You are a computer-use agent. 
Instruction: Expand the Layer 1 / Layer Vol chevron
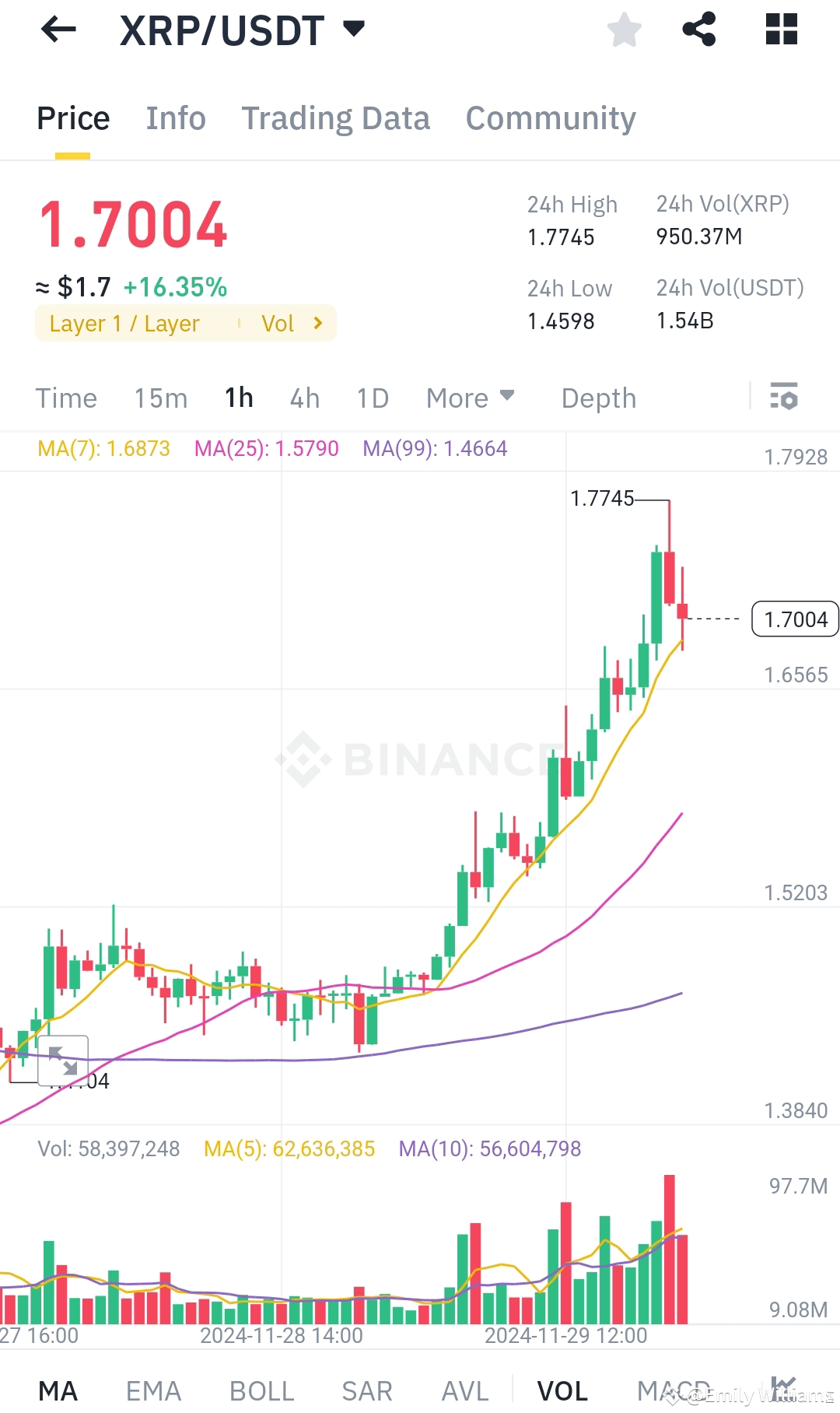[318, 323]
